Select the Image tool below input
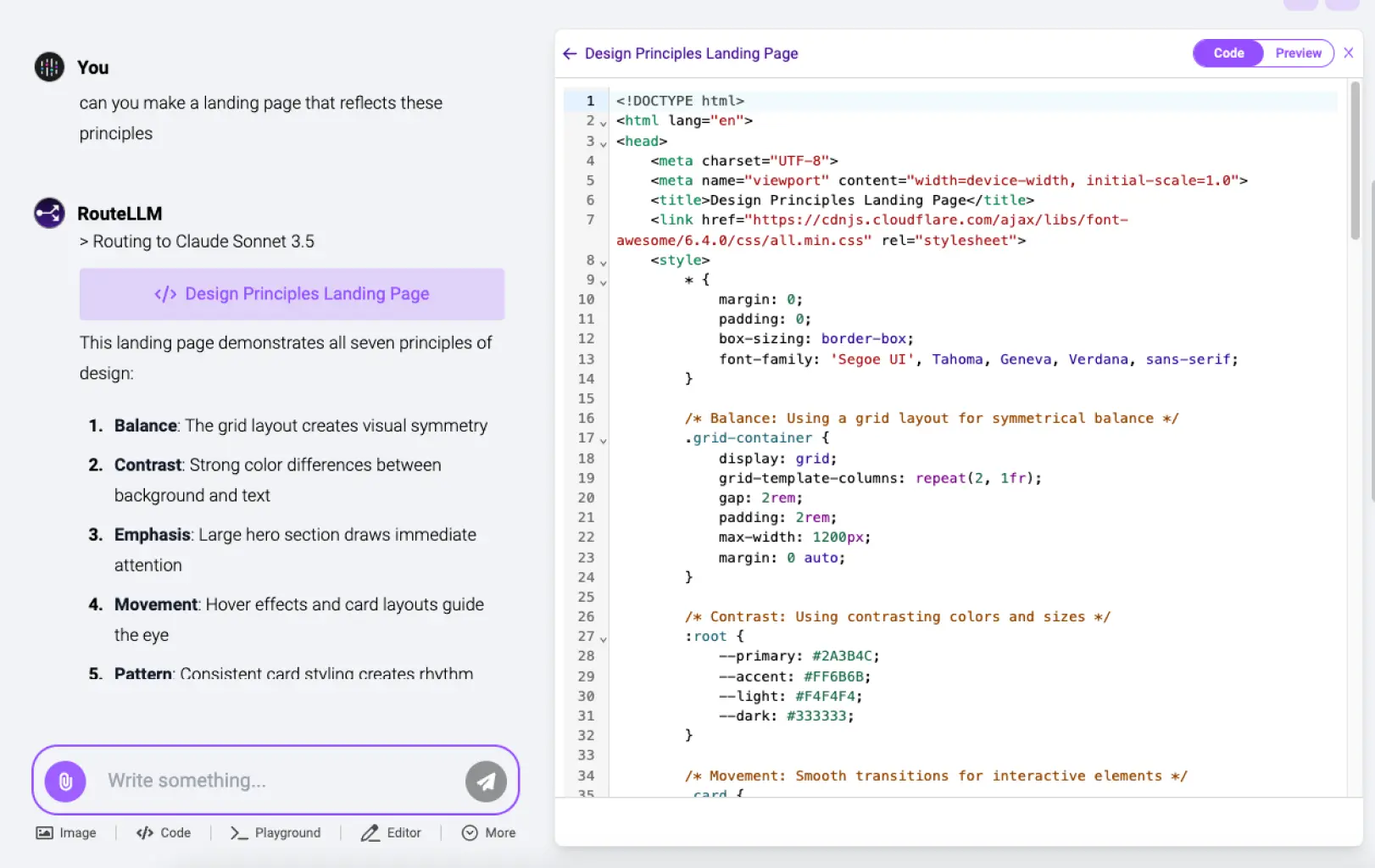This screenshot has width=1375, height=868. [x=66, y=833]
